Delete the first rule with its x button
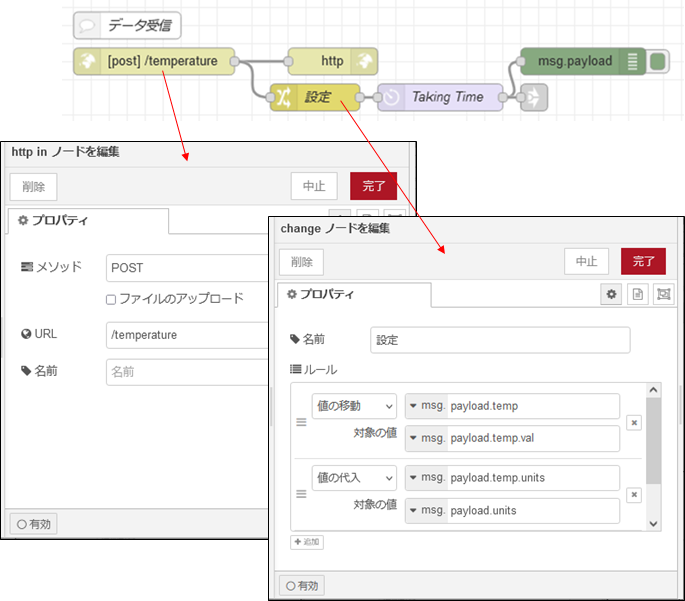685x601 pixels. [x=633, y=423]
